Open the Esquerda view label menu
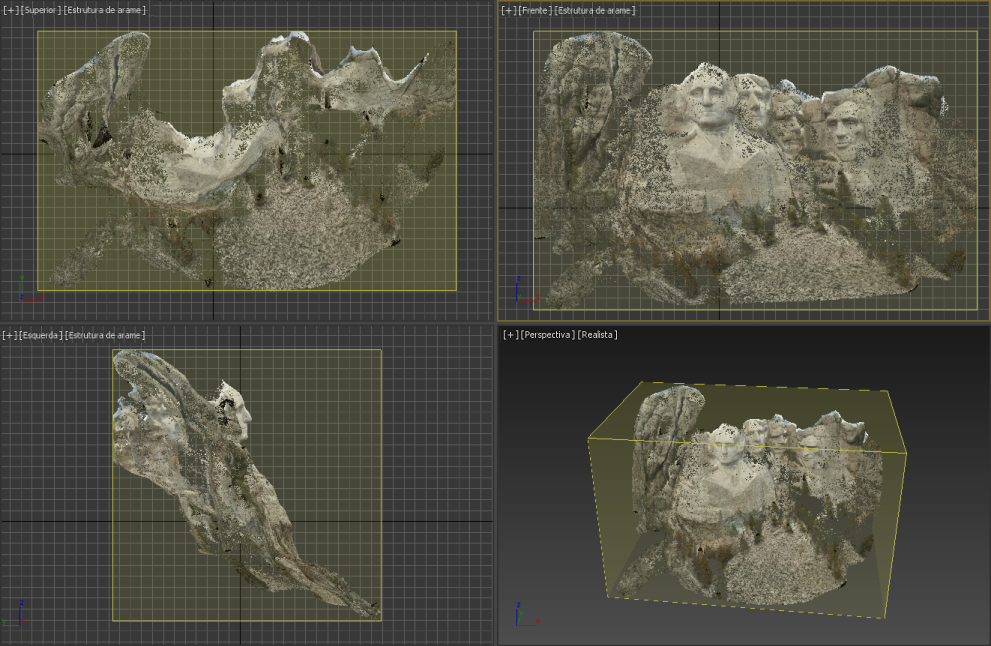 [41, 335]
